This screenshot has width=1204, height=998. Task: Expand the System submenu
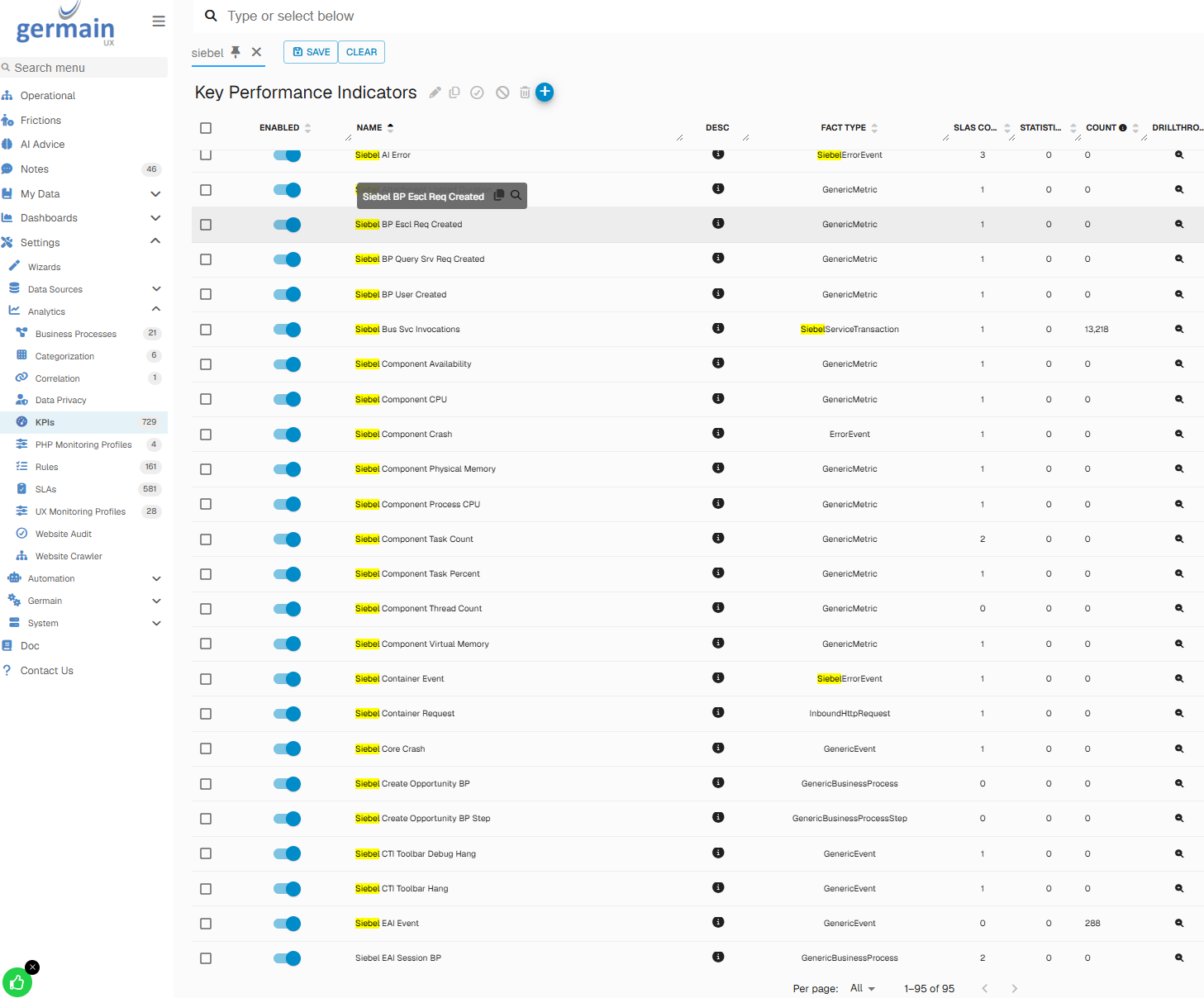tap(156, 624)
